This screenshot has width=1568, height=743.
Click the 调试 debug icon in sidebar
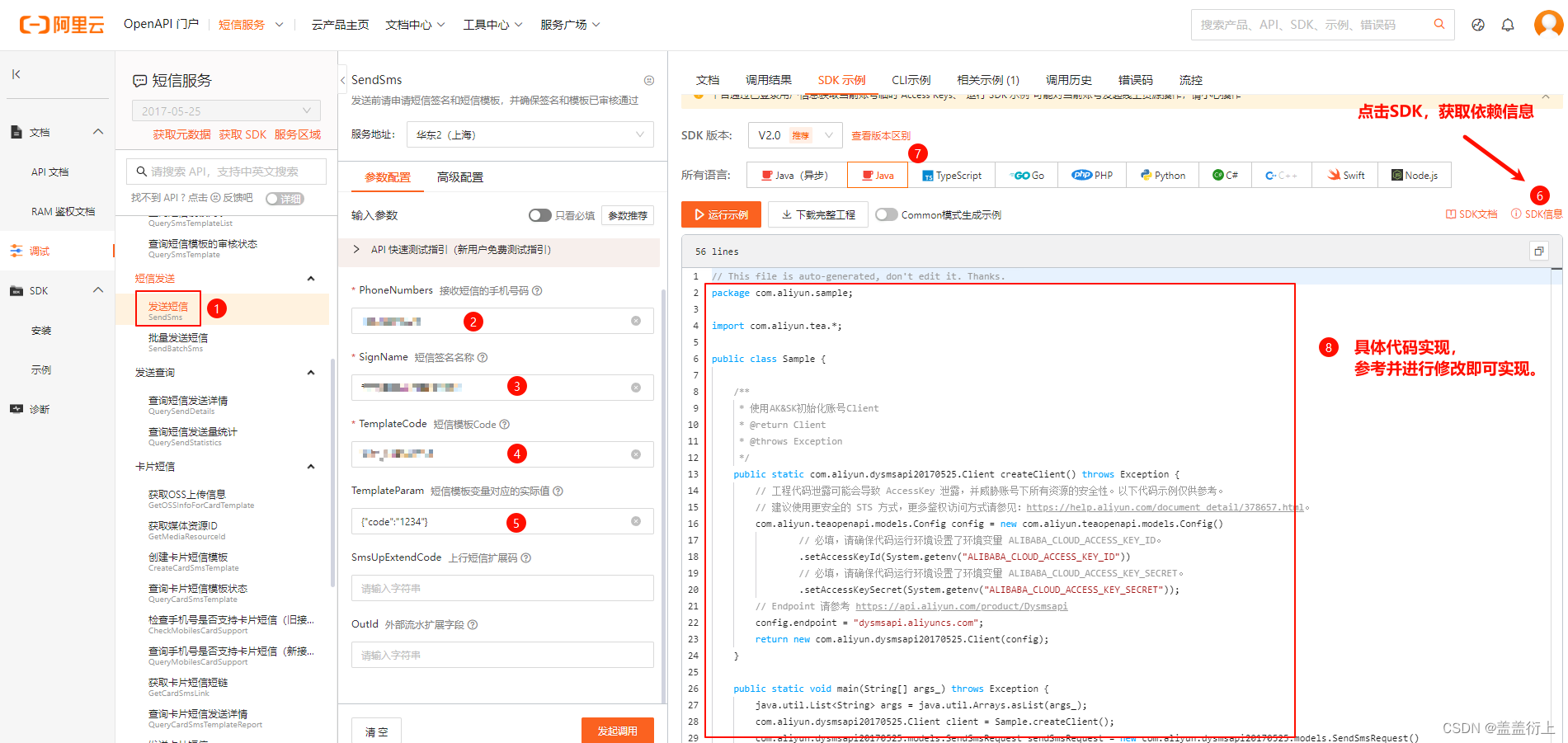[x=16, y=251]
